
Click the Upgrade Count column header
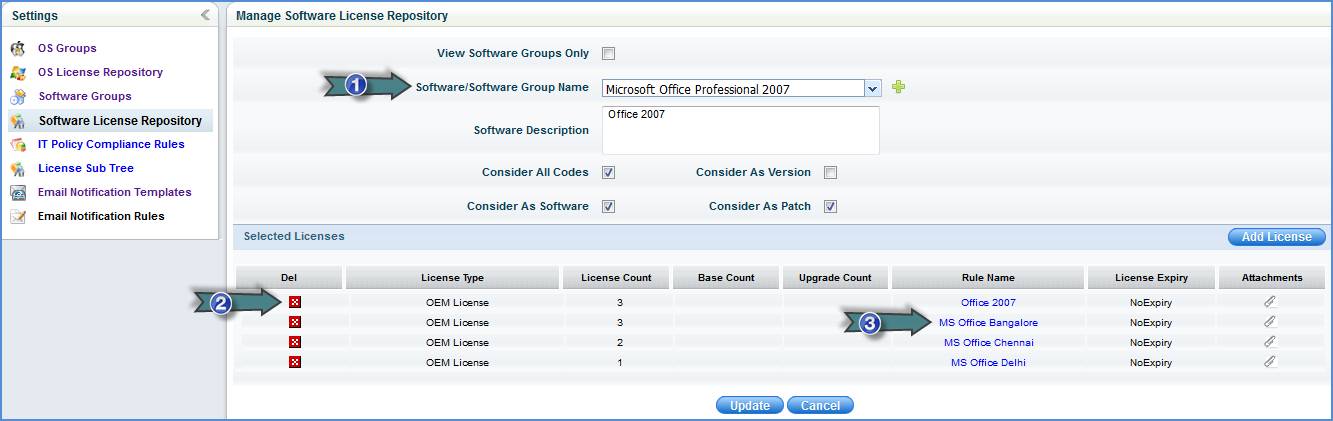coord(835,278)
